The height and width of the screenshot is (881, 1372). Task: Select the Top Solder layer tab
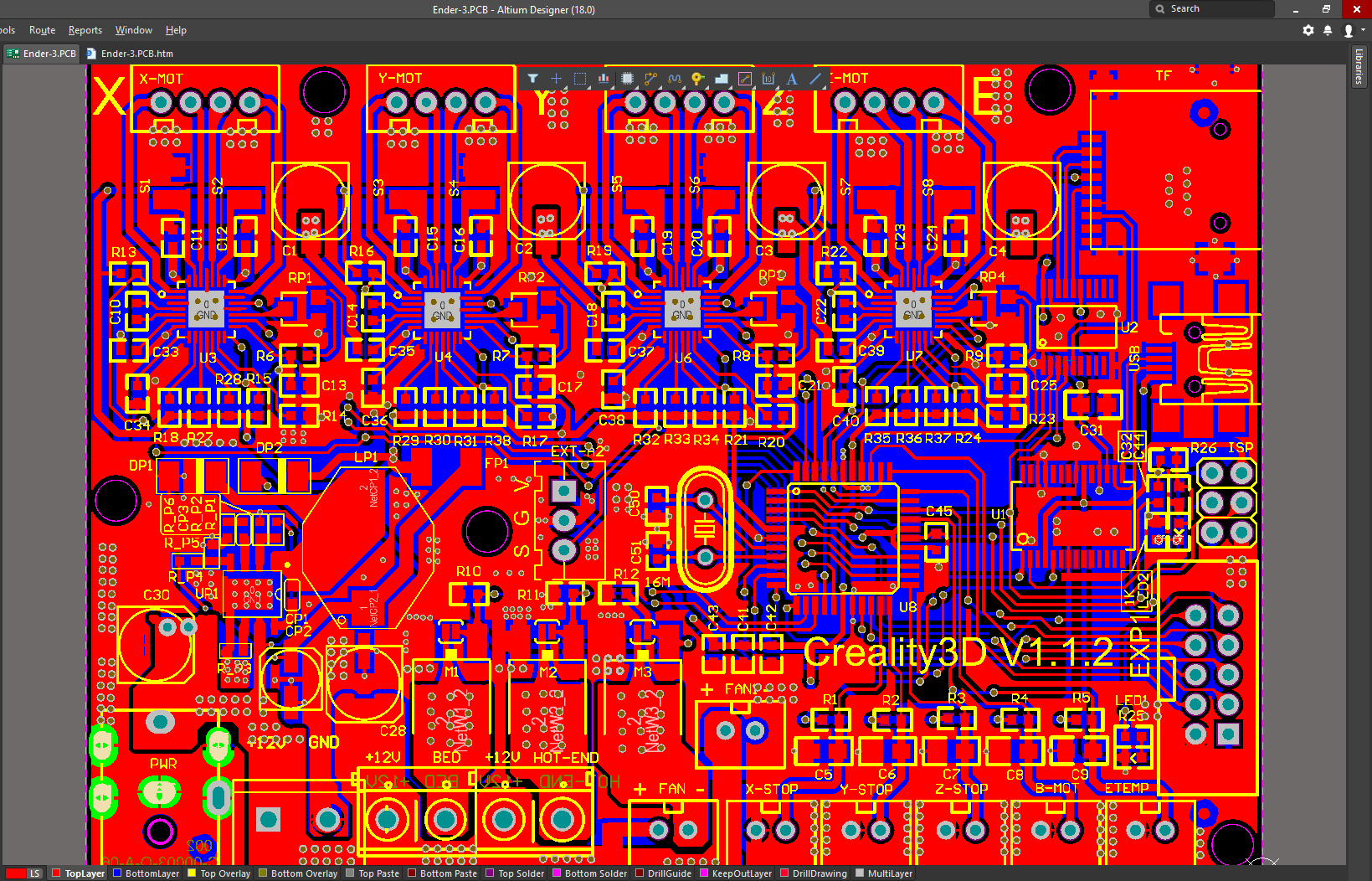(515, 873)
